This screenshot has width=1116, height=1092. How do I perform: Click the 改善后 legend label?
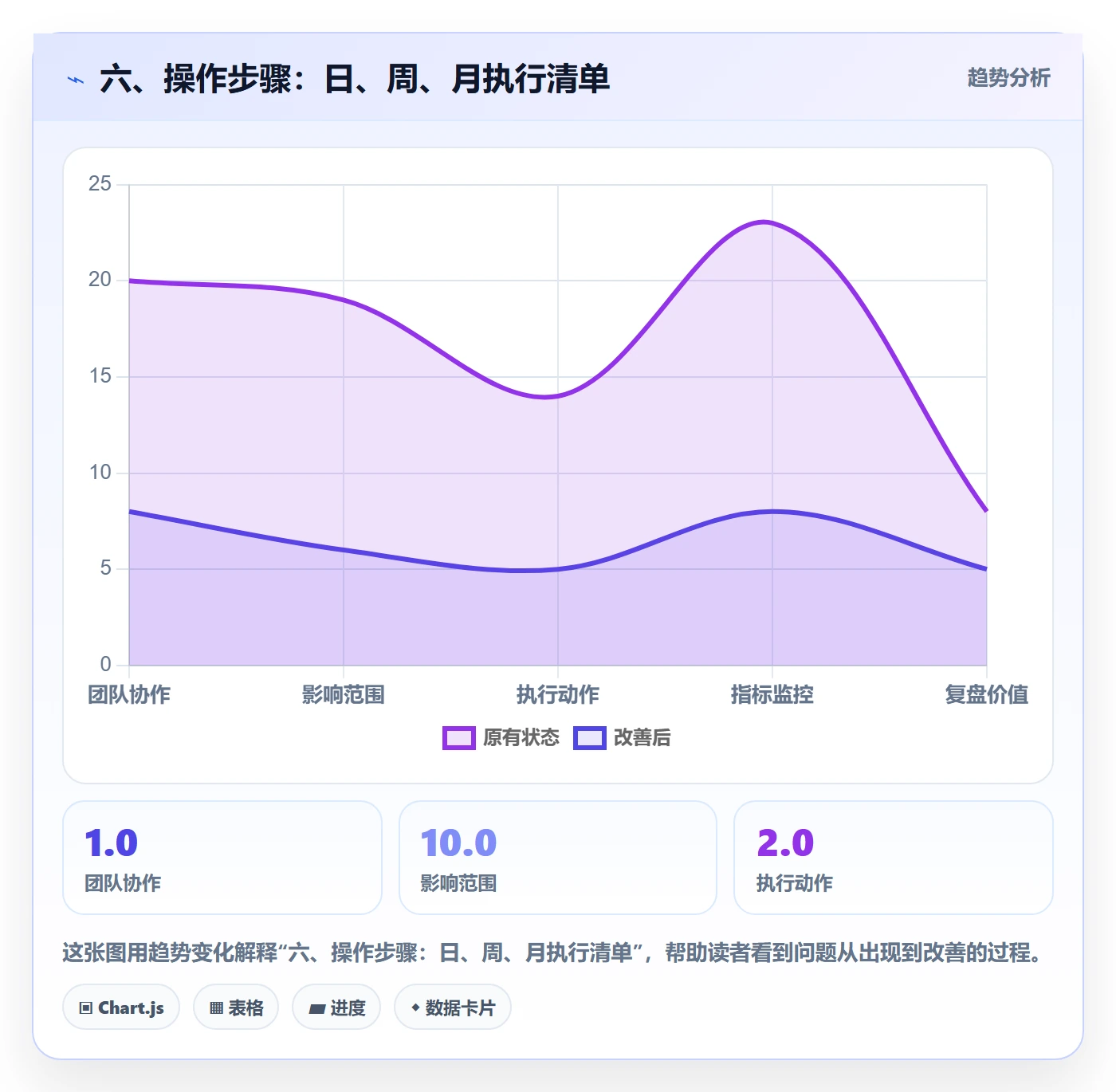coord(642,738)
